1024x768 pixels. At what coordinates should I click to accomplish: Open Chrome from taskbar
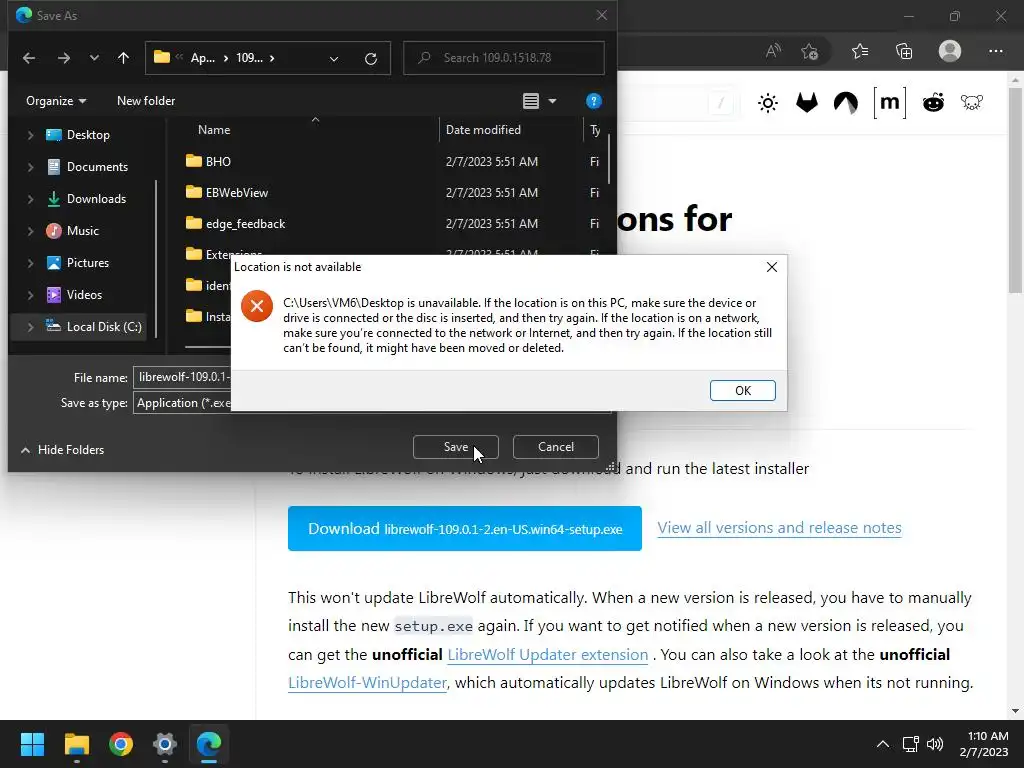pos(121,744)
